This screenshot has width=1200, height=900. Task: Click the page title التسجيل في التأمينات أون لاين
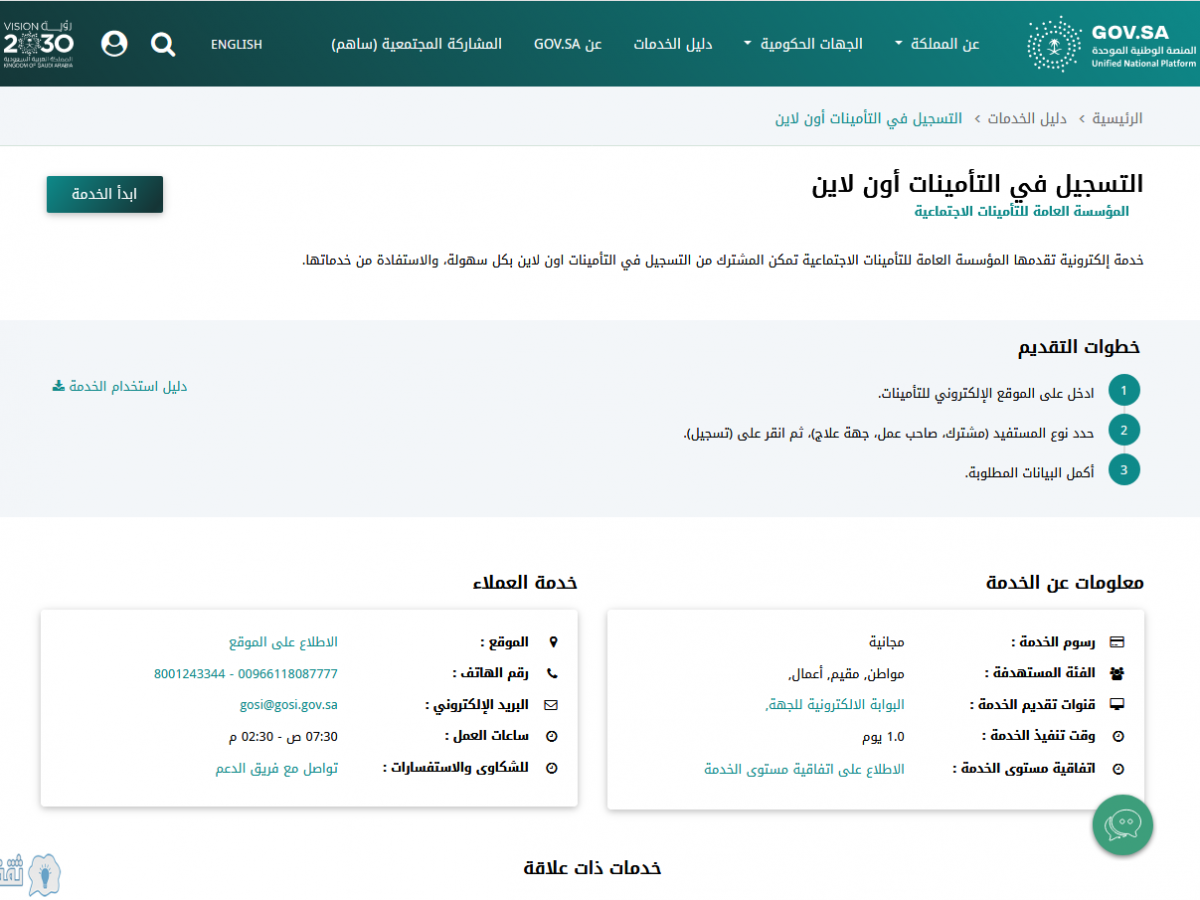pos(977,184)
